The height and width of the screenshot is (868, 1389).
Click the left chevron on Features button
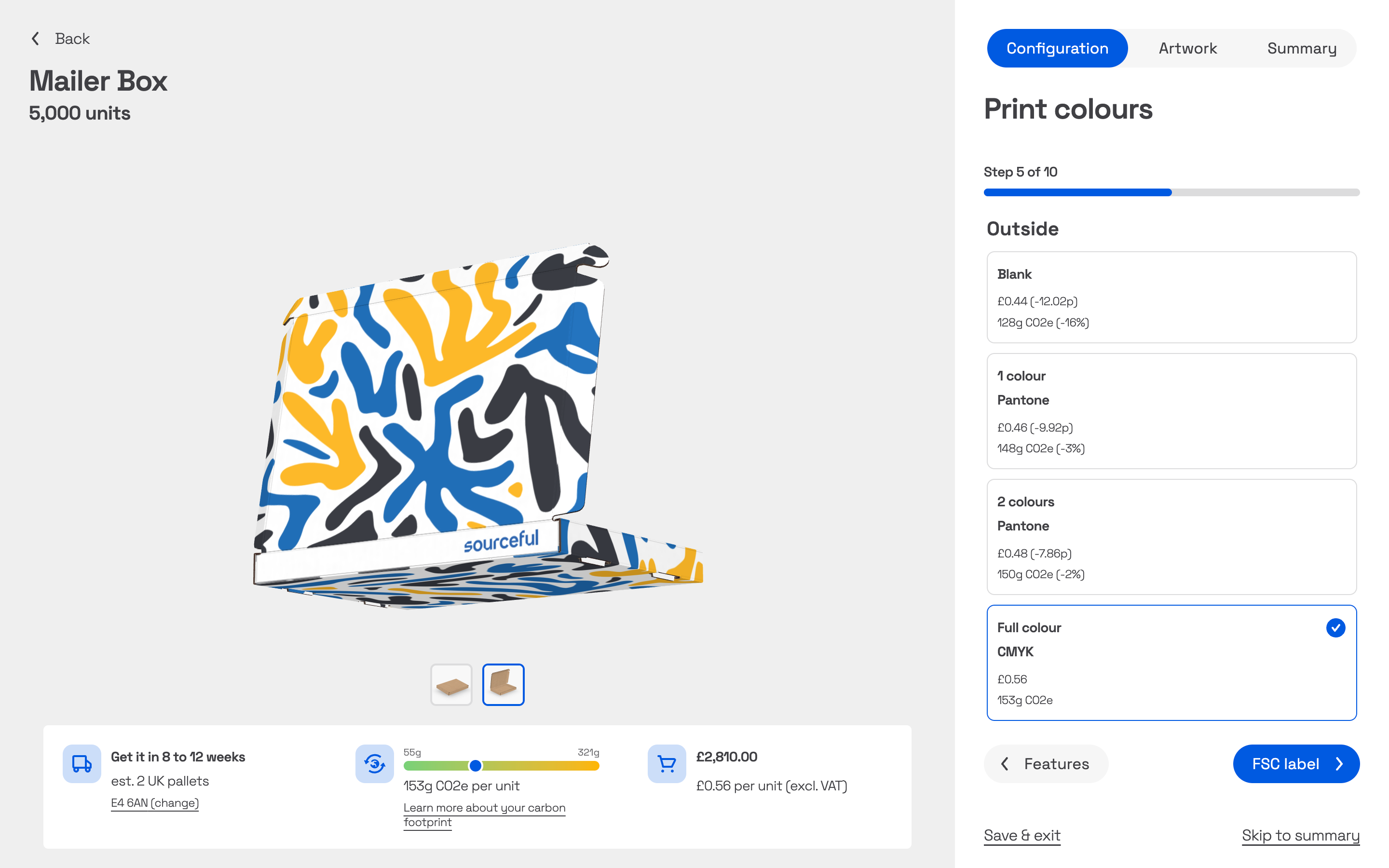(x=1005, y=763)
